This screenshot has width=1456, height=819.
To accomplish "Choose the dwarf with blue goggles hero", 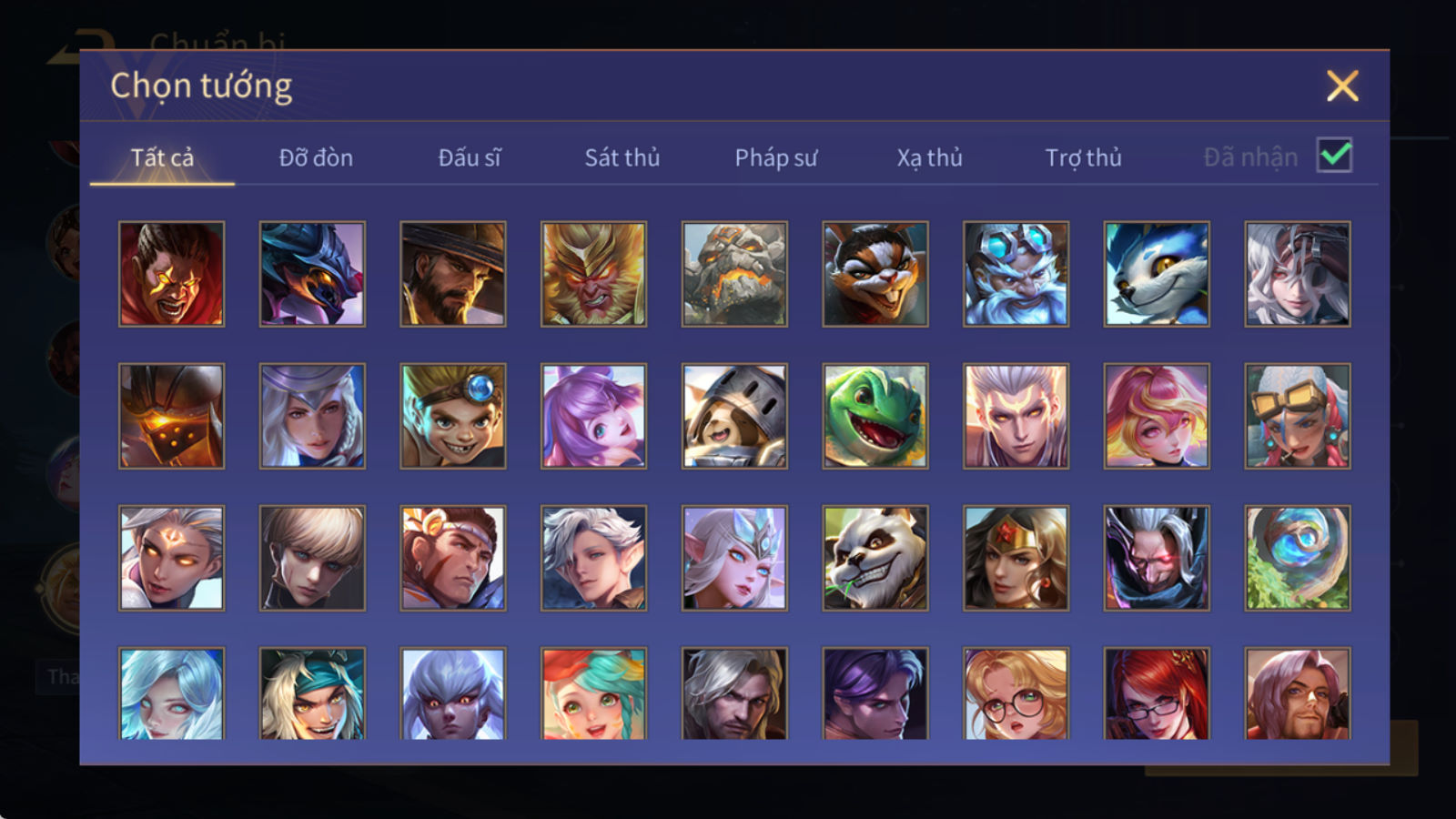I will 1016,274.
